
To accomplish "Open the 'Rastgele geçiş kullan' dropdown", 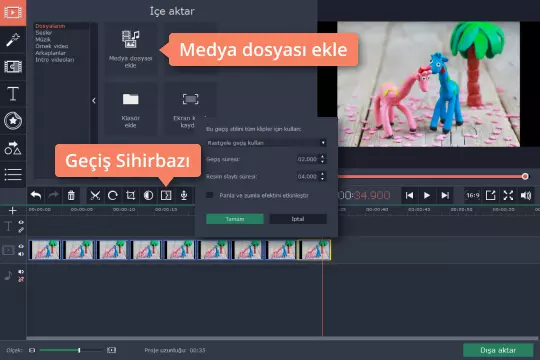I will (x=266, y=143).
